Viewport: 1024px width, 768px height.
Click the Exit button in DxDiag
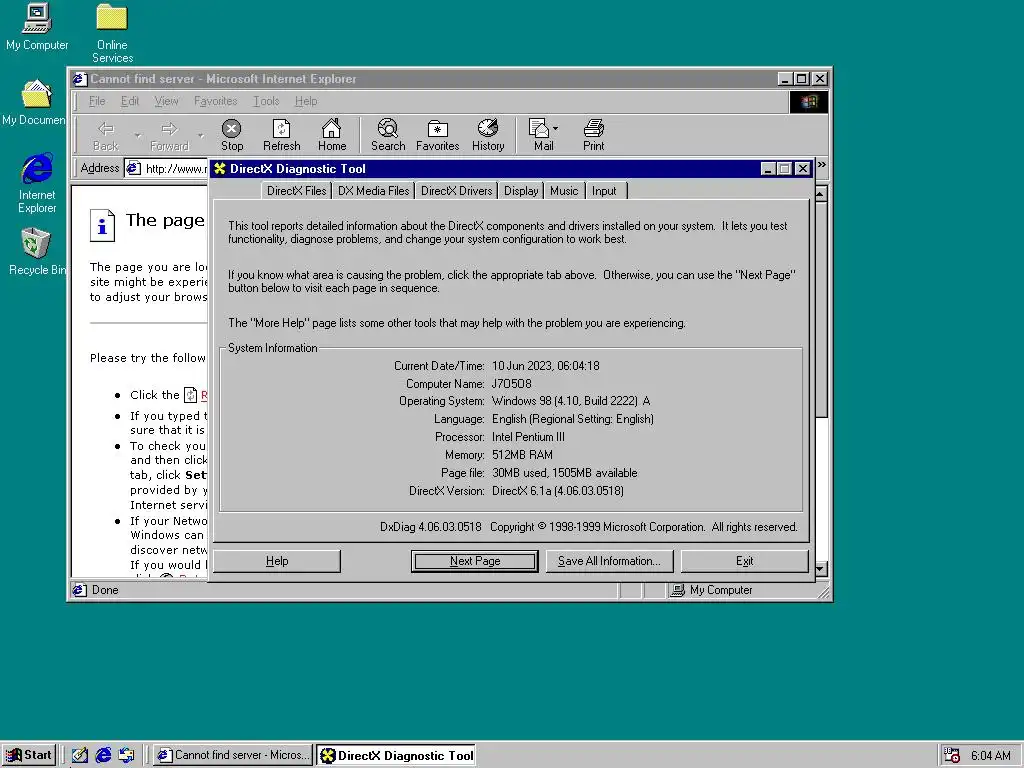[744, 561]
